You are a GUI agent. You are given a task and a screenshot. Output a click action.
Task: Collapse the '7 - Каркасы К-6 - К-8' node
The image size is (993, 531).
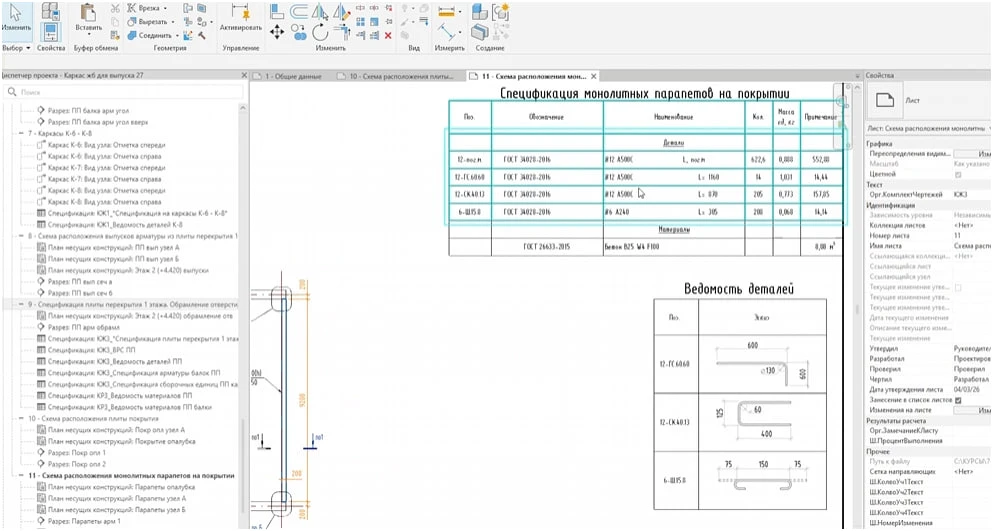(x=21, y=134)
